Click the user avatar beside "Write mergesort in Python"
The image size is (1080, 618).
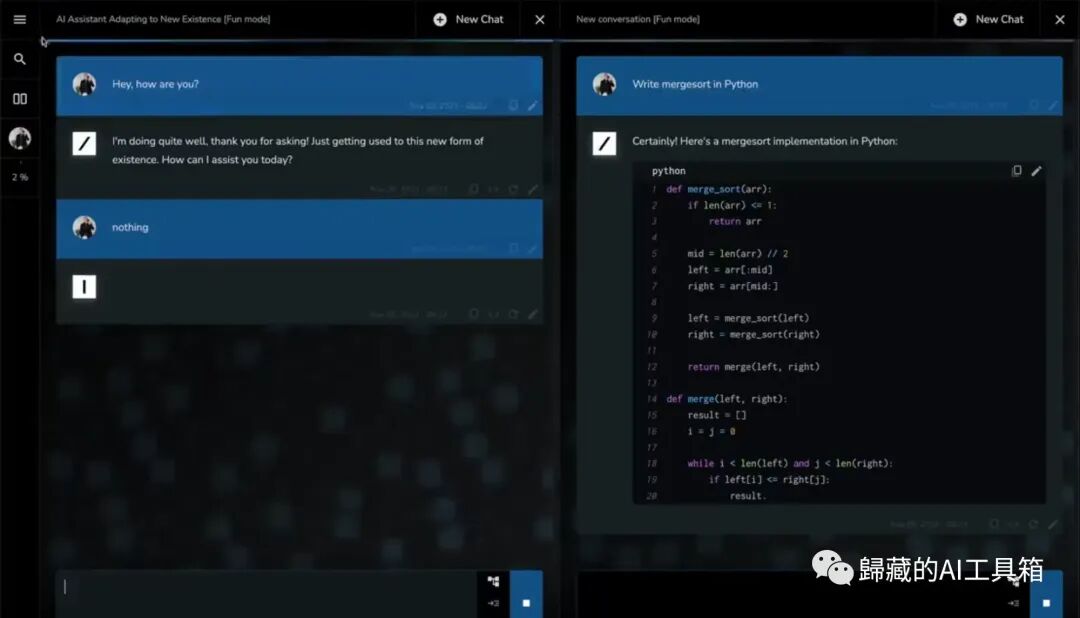pyautogui.click(x=604, y=84)
